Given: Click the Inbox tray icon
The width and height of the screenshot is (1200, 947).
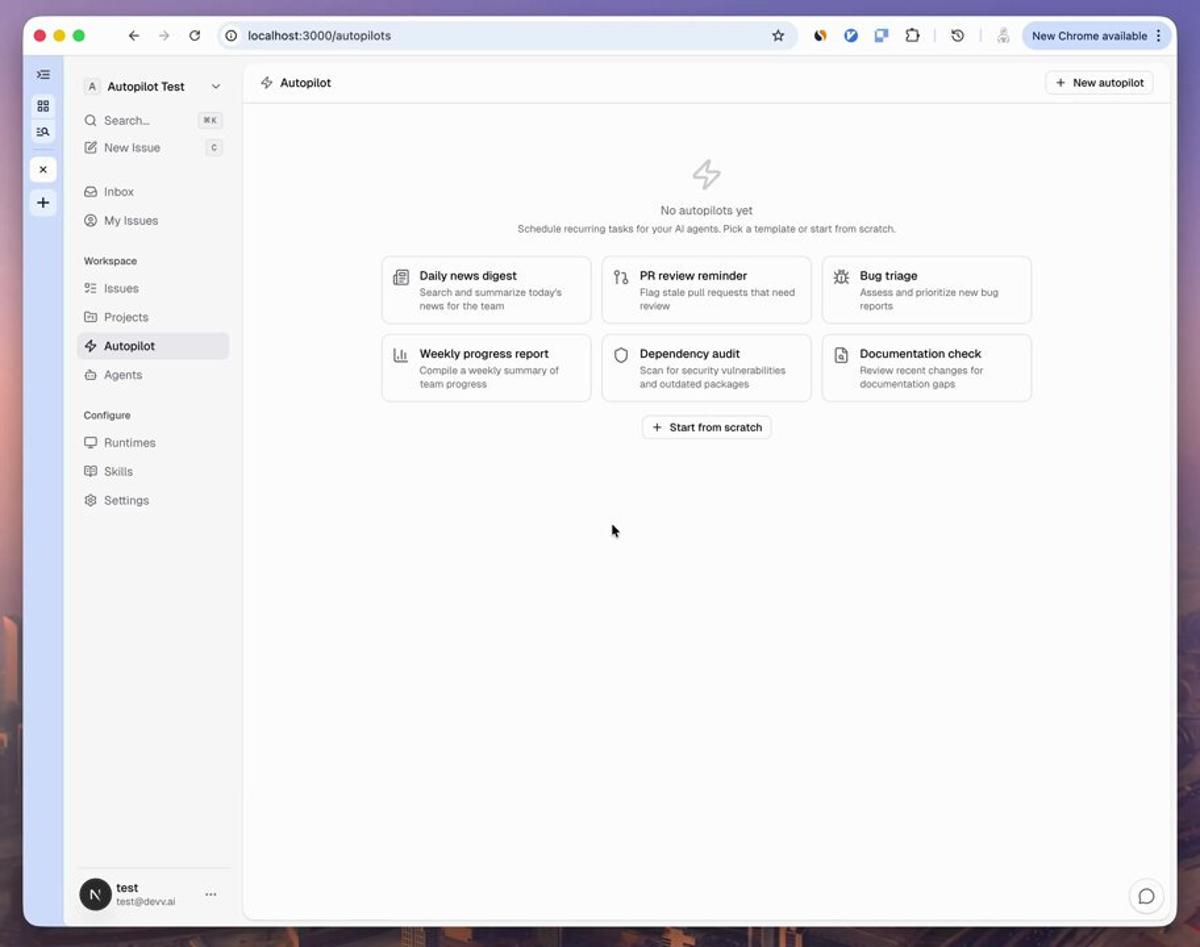Looking at the screenshot, I should pos(91,192).
